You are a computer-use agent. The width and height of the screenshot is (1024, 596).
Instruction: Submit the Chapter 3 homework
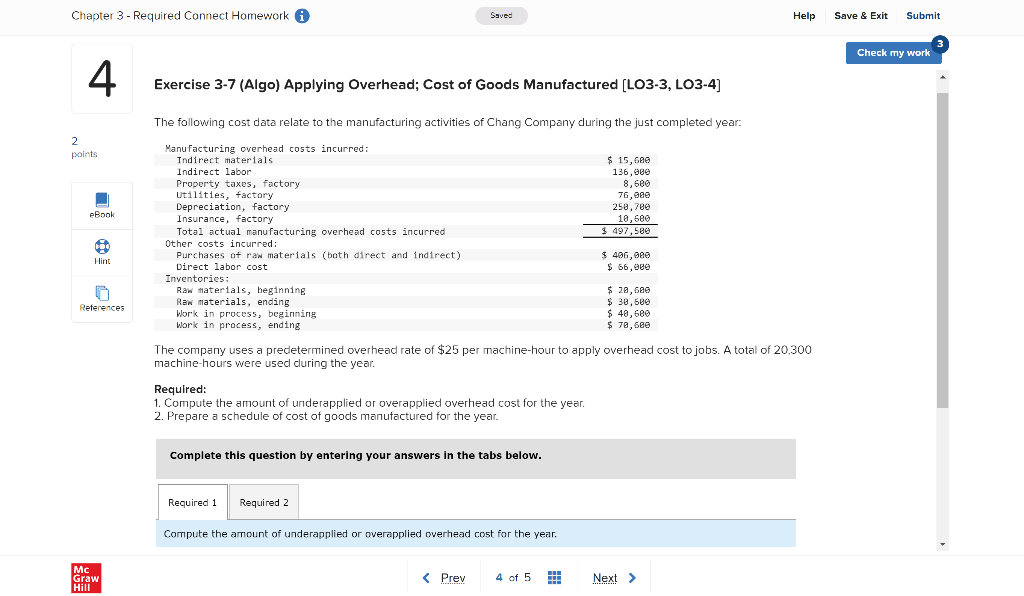922,16
